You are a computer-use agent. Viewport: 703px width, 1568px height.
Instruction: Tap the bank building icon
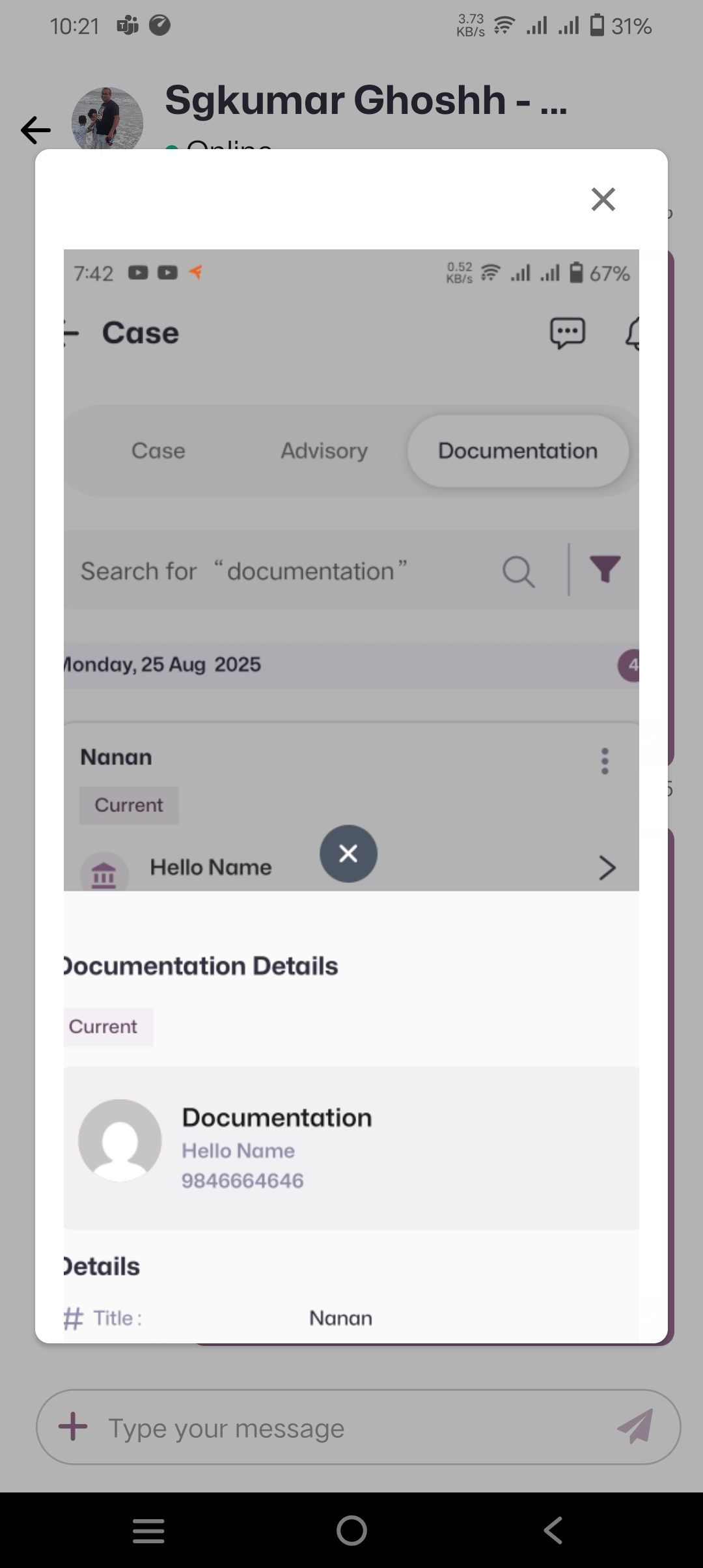pyautogui.click(x=104, y=873)
